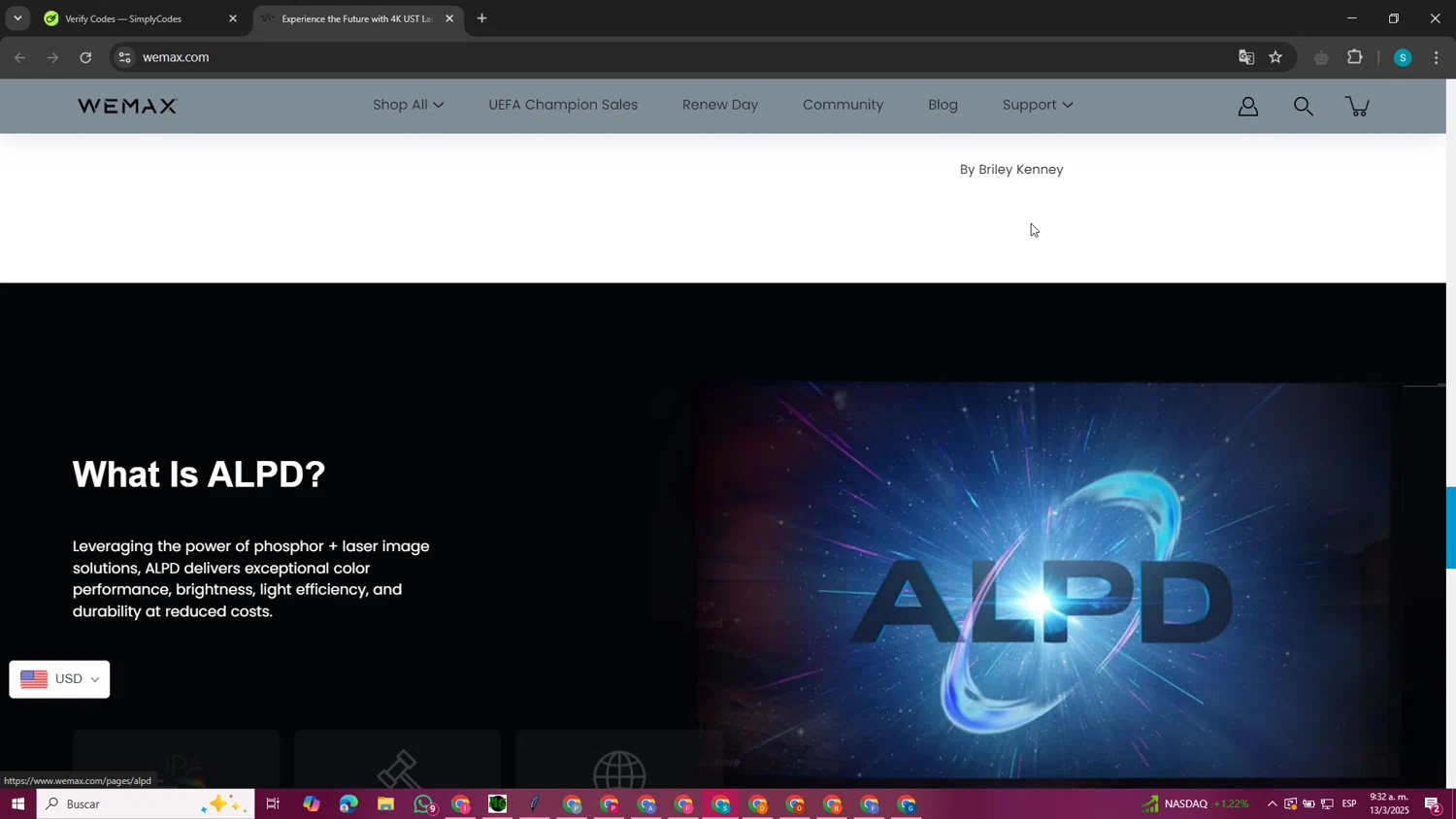Image resolution: width=1456 pixels, height=819 pixels.
Task: Click the Google Translate icon in address bar
Action: pyautogui.click(x=1246, y=57)
